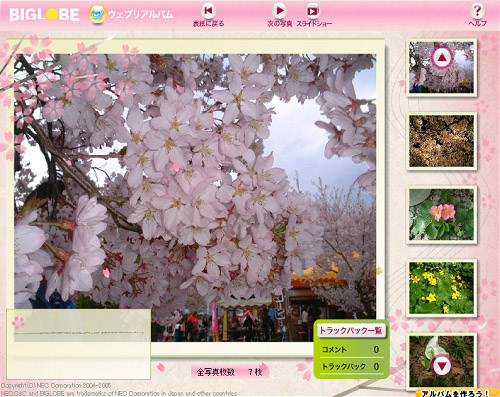Viewport: 500px width, 397px height.
Task: Open the brown tree bark thumbnail
Action: pos(441,141)
